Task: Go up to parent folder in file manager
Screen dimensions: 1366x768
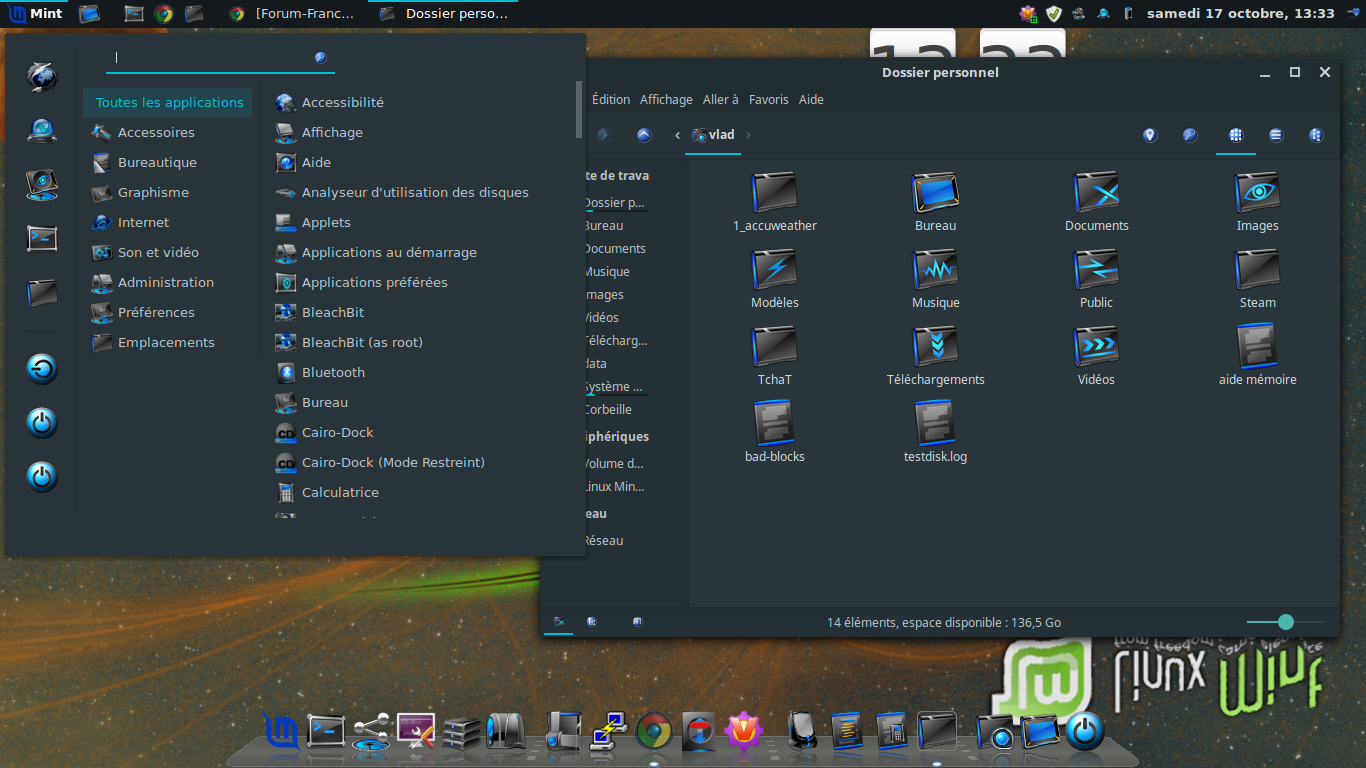Action: tap(644, 135)
